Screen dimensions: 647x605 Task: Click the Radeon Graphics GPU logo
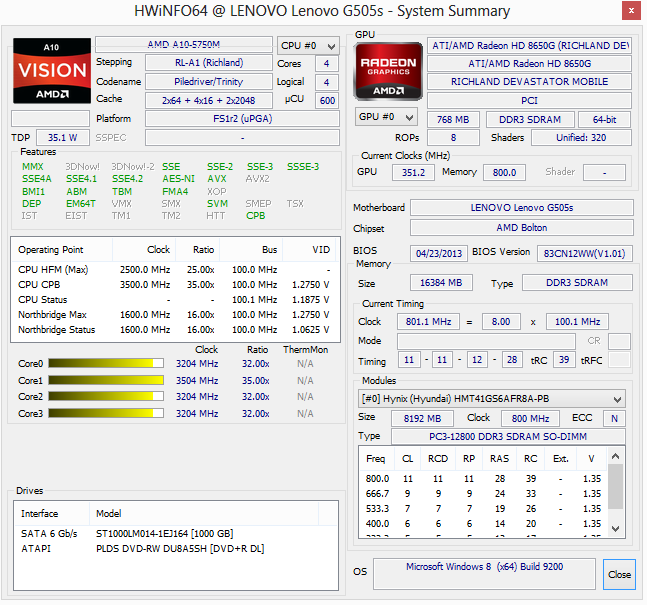(x=388, y=71)
